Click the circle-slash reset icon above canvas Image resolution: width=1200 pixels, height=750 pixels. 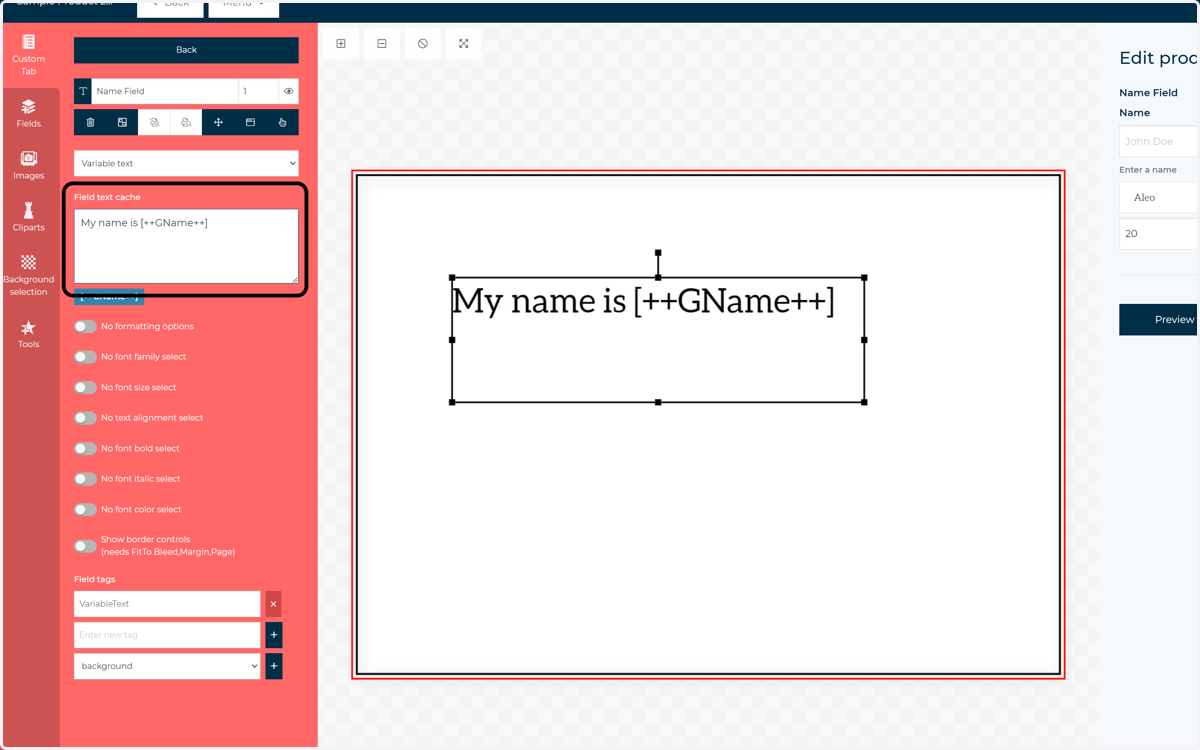pos(423,44)
